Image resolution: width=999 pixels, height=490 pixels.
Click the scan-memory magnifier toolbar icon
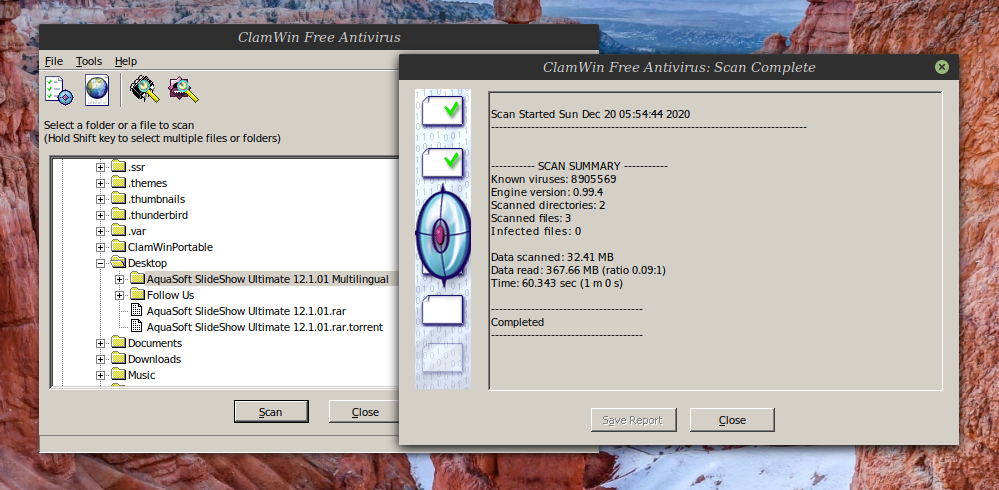tap(145, 90)
